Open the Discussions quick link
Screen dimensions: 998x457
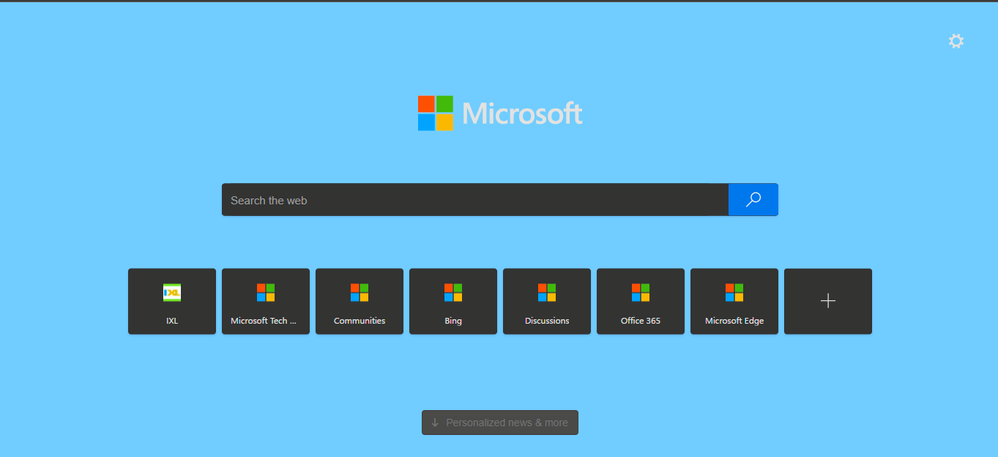pyautogui.click(x=547, y=301)
